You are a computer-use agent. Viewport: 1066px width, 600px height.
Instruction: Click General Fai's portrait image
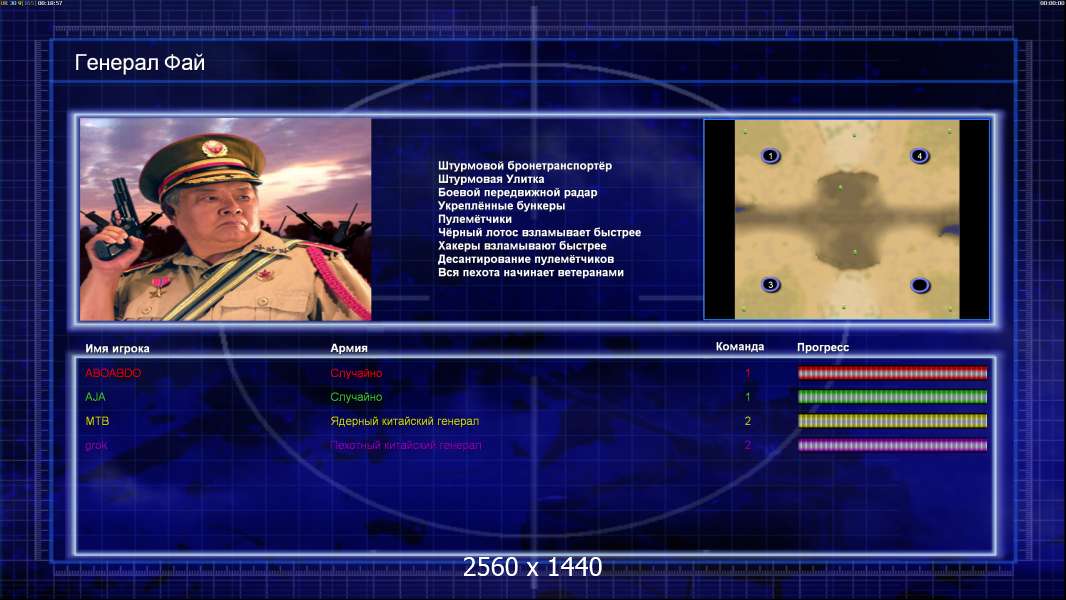point(226,219)
